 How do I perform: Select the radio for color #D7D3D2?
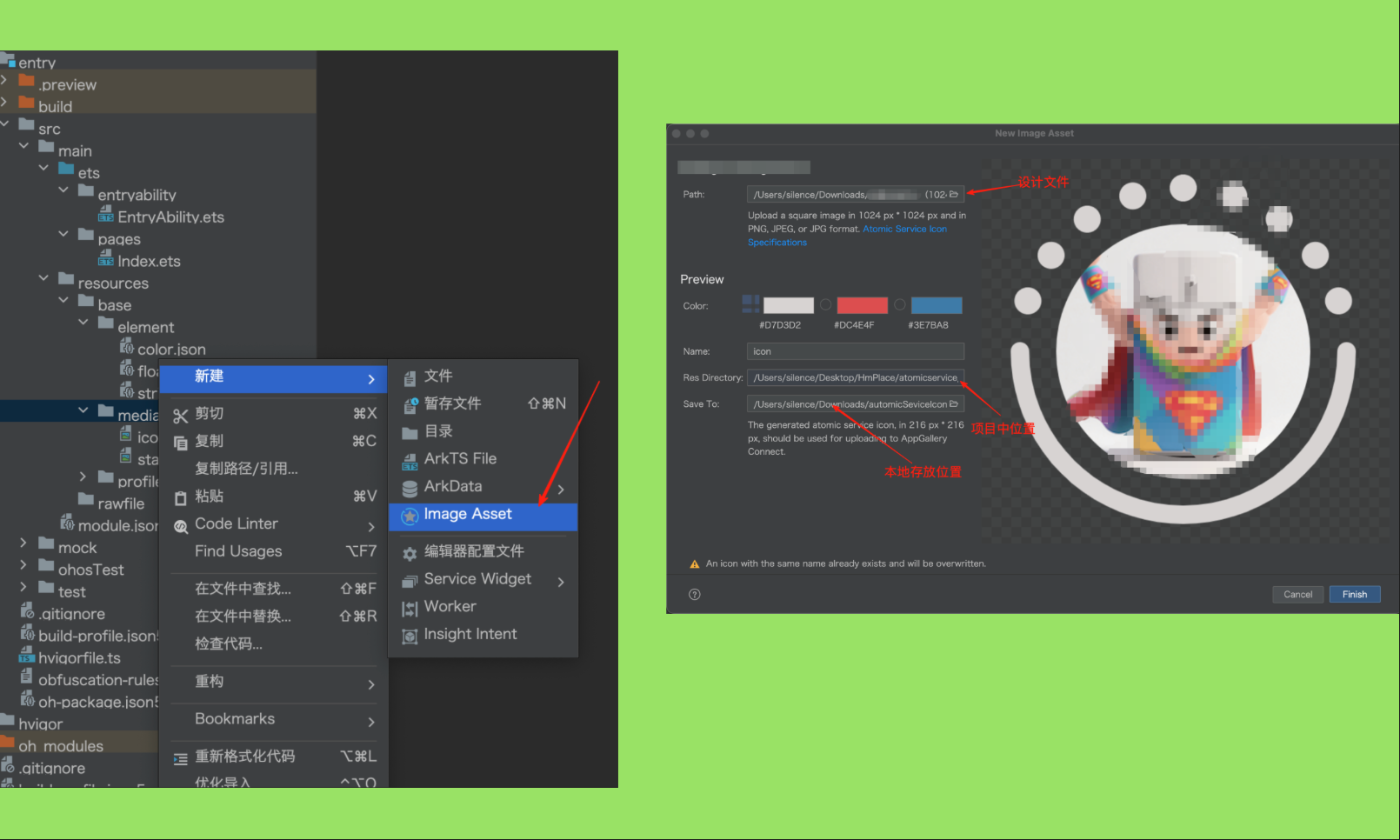click(752, 303)
